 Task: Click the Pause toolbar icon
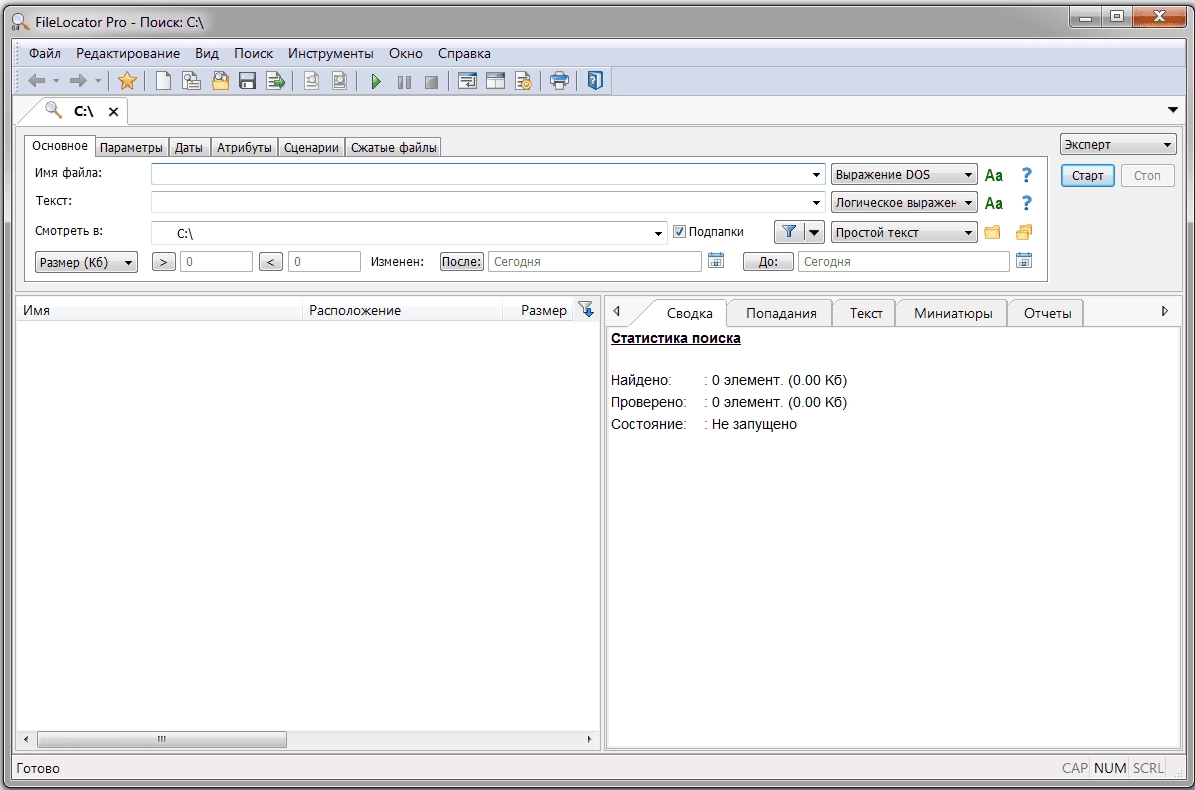click(404, 82)
